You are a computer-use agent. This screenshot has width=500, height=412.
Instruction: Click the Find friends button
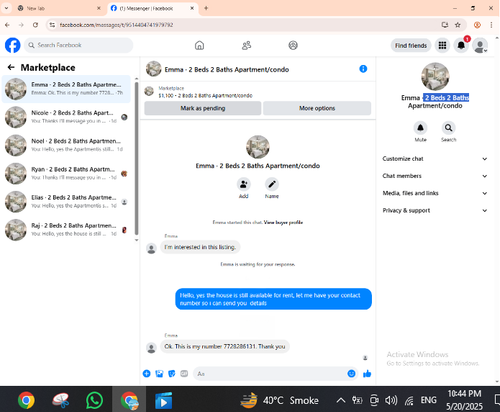point(411,45)
